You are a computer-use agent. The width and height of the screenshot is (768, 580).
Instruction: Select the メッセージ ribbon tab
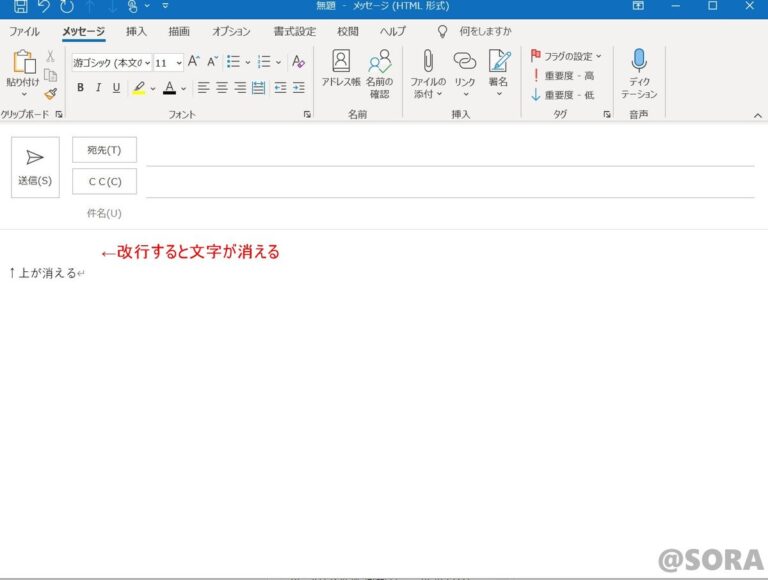click(x=83, y=31)
